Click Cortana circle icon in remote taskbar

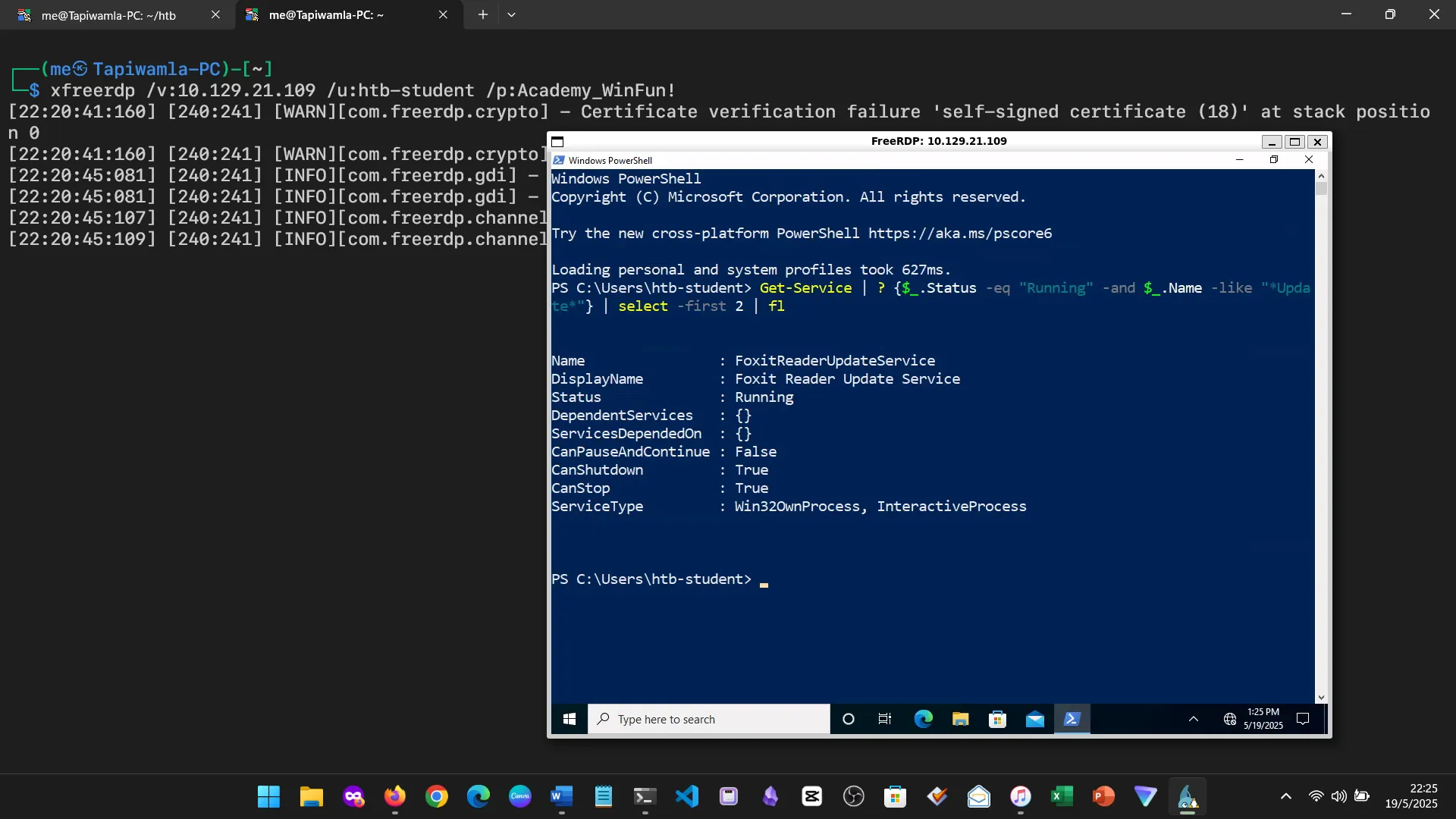(849, 719)
